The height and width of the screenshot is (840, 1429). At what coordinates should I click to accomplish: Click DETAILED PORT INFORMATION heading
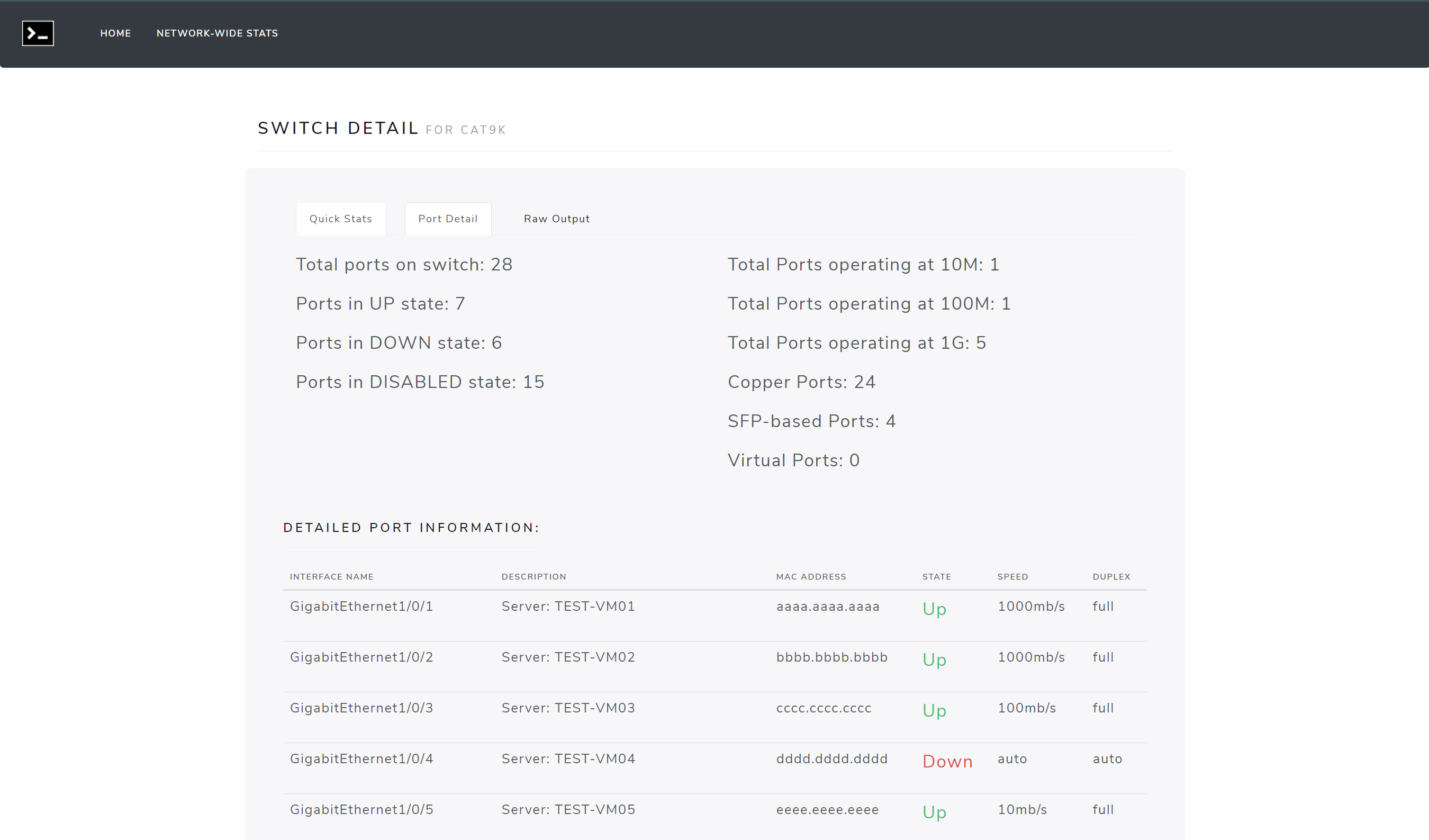point(411,528)
